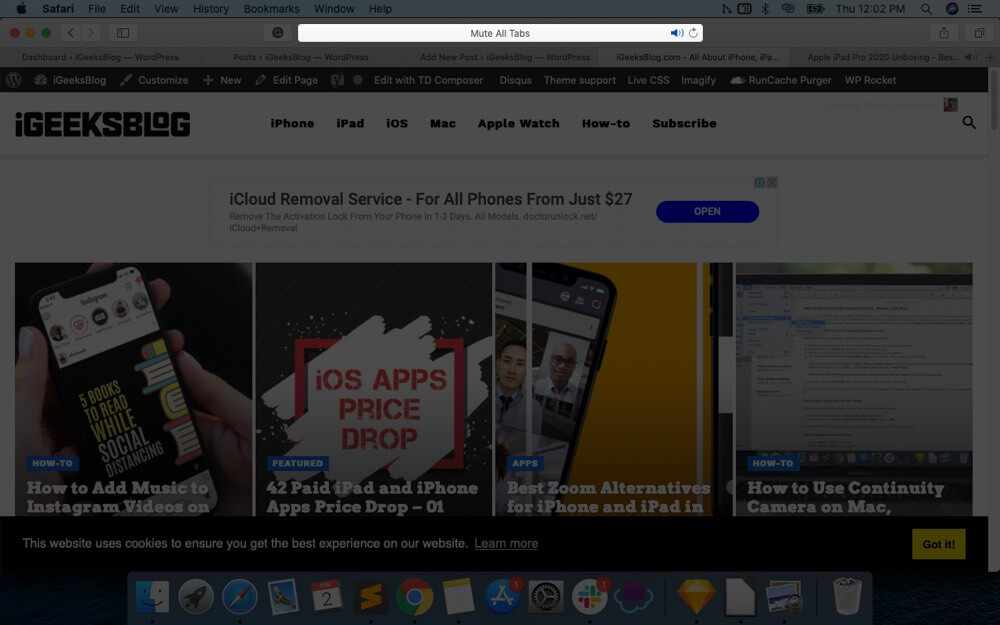Go forward with the Safari forward arrow
This screenshot has height=625, width=1000.
(91, 33)
